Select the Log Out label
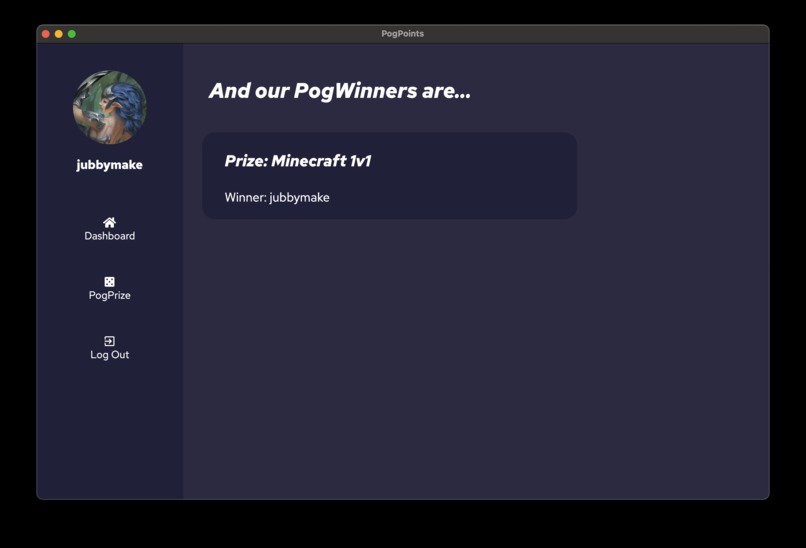806x548 pixels. pos(109,355)
